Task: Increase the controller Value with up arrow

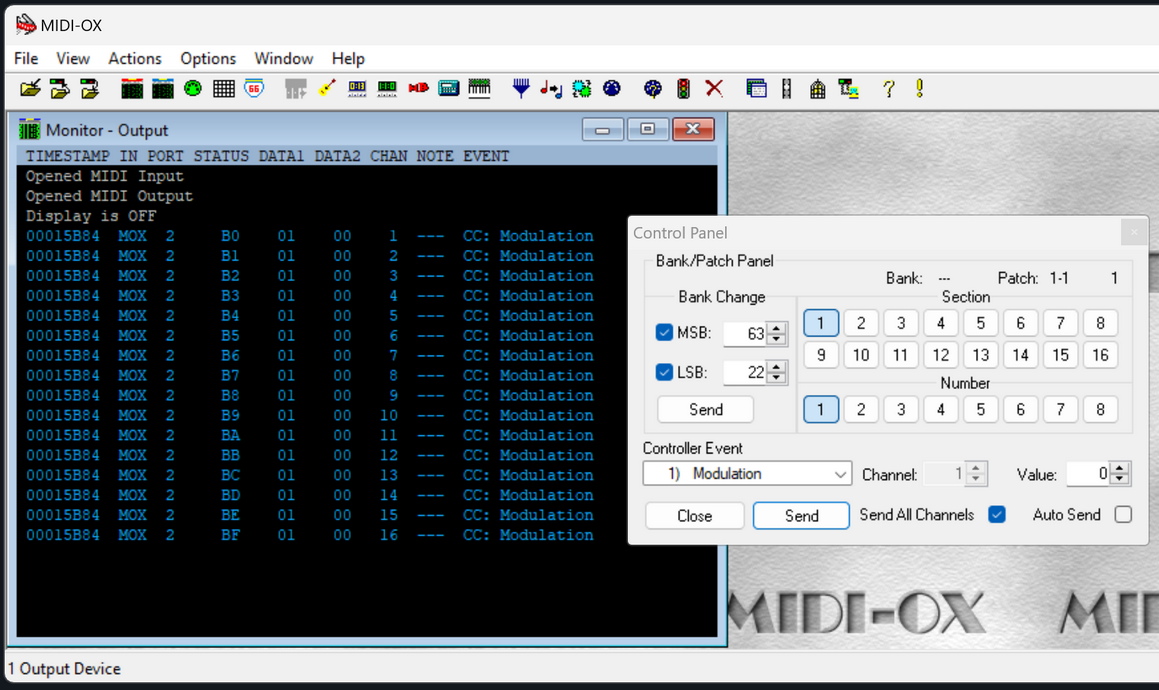Action: [1120, 468]
